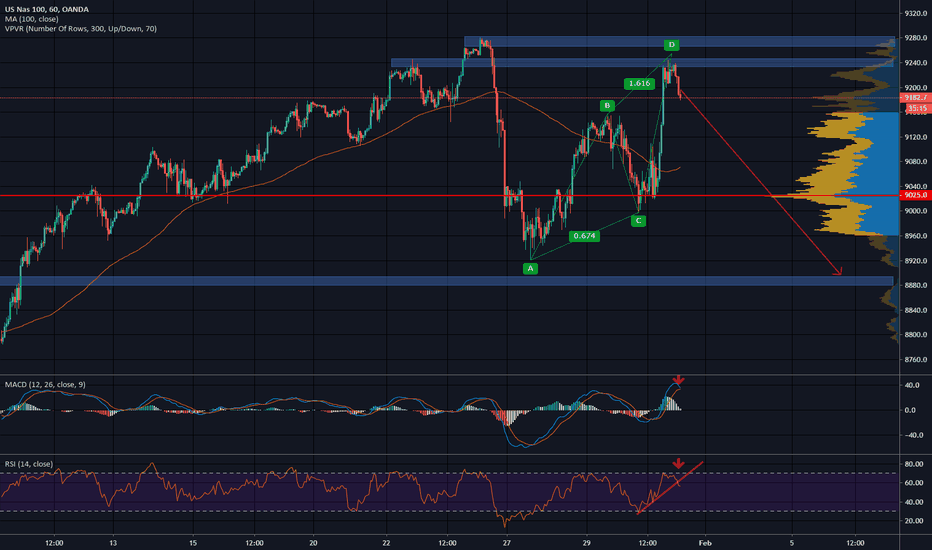
Task: Click the 13 date on time axis
Action: pyautogui.click(x=113, y=543)
